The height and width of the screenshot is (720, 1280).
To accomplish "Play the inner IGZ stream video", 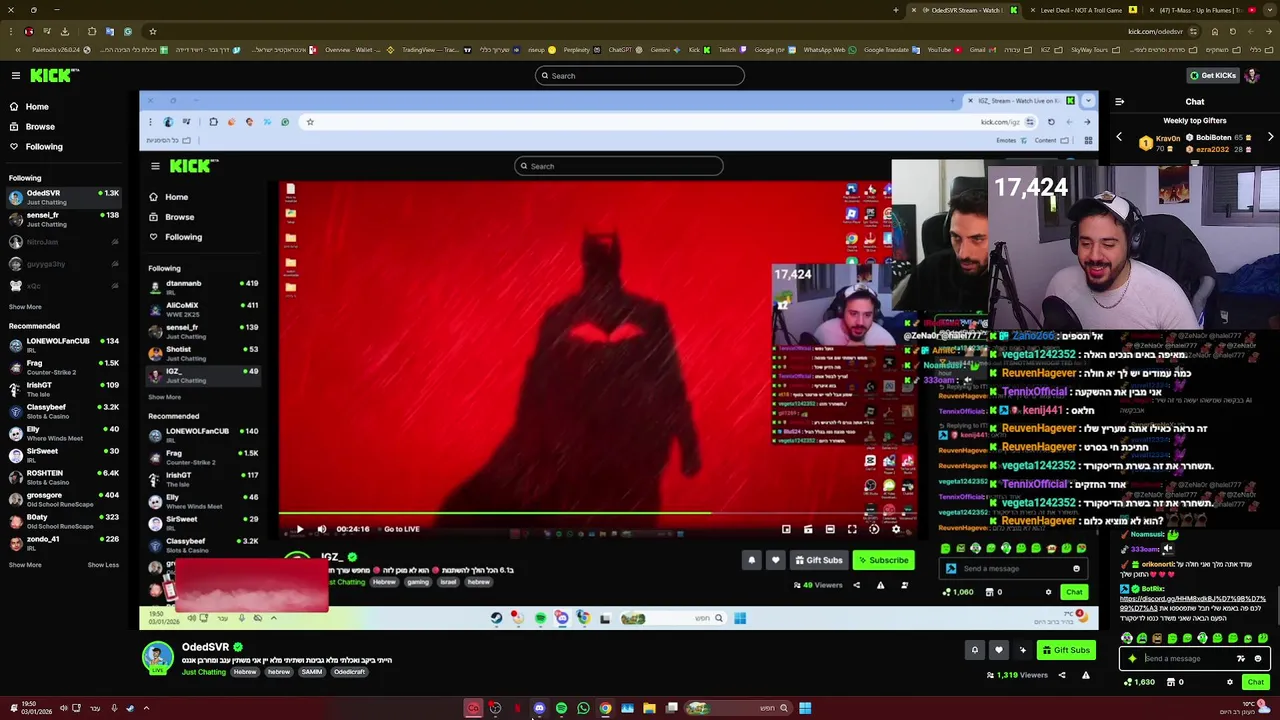I will pyautogui.click(x=299, y=529).
